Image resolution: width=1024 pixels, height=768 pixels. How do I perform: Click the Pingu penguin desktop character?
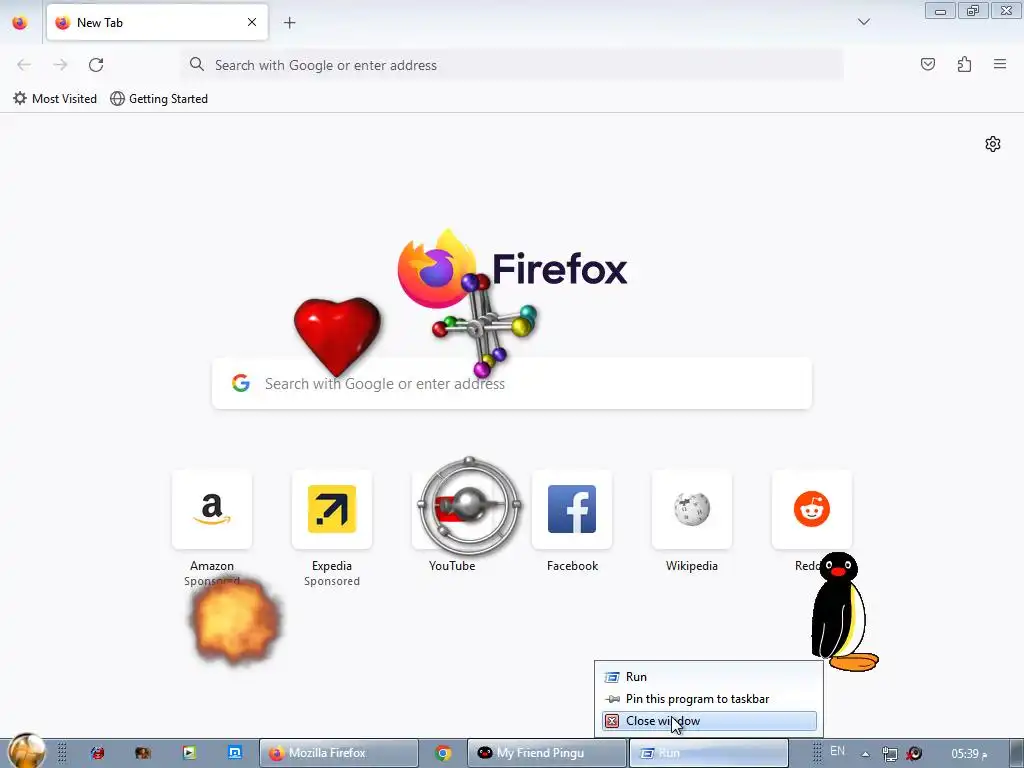tap(842, 612)
